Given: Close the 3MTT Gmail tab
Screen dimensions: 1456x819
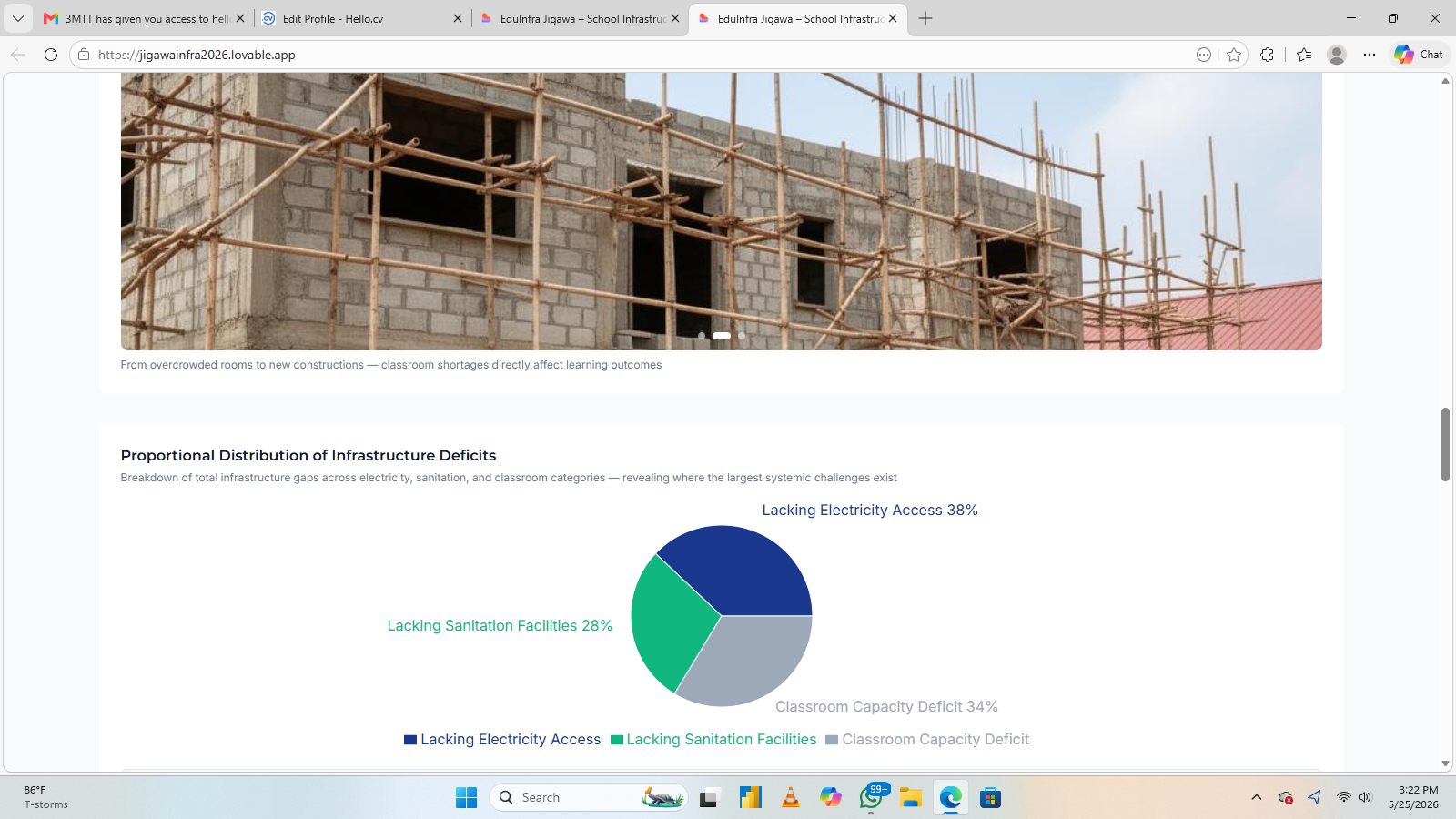Looking at the screenshot, I should pos(240,18).
